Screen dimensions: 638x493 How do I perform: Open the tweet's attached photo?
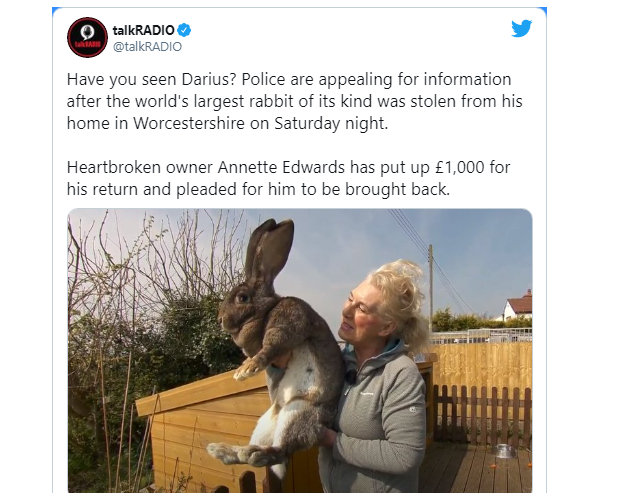coord(300,351)
